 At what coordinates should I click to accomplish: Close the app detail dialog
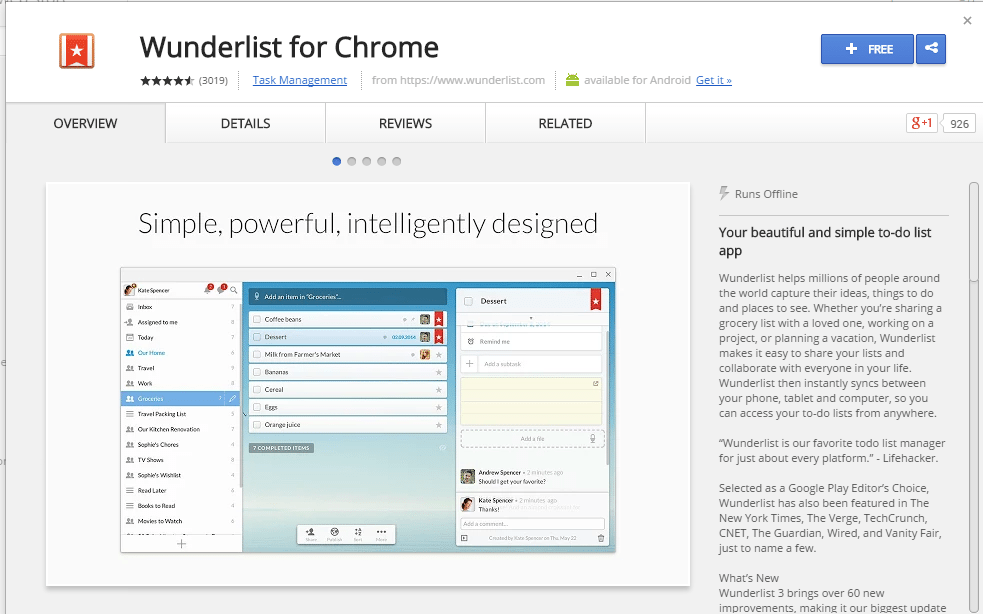pyautogui.click(x=967, y=21)
